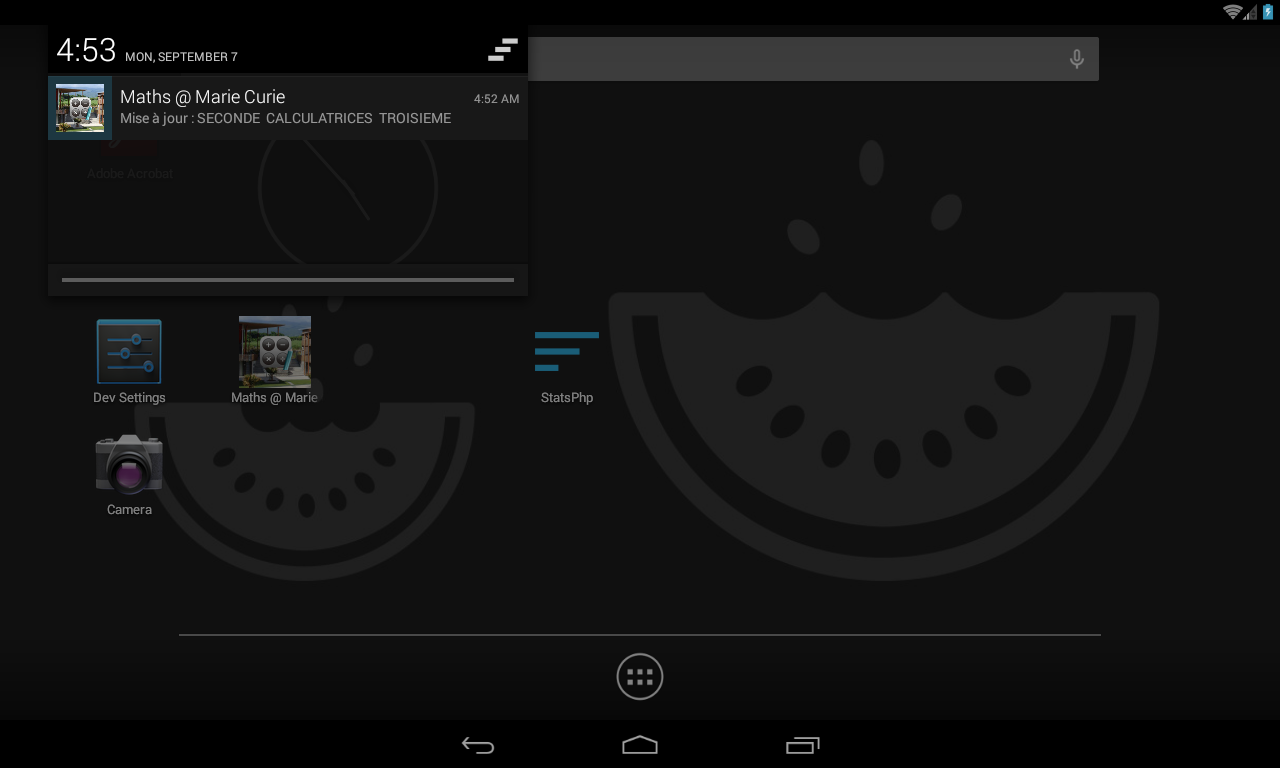The image size is (1280, 768).
Task: Tap the 4:53 clock in notification shade
Action: (x=86, y=50)
